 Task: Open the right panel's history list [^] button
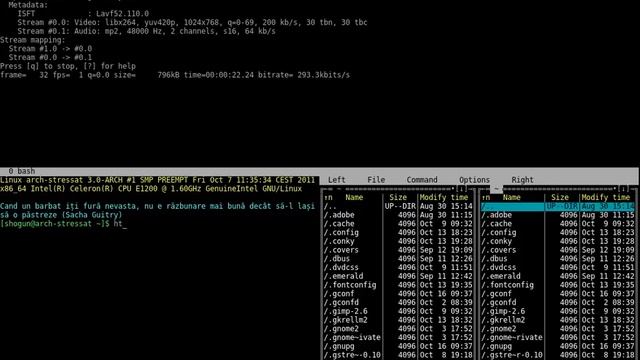pos(623,189)
